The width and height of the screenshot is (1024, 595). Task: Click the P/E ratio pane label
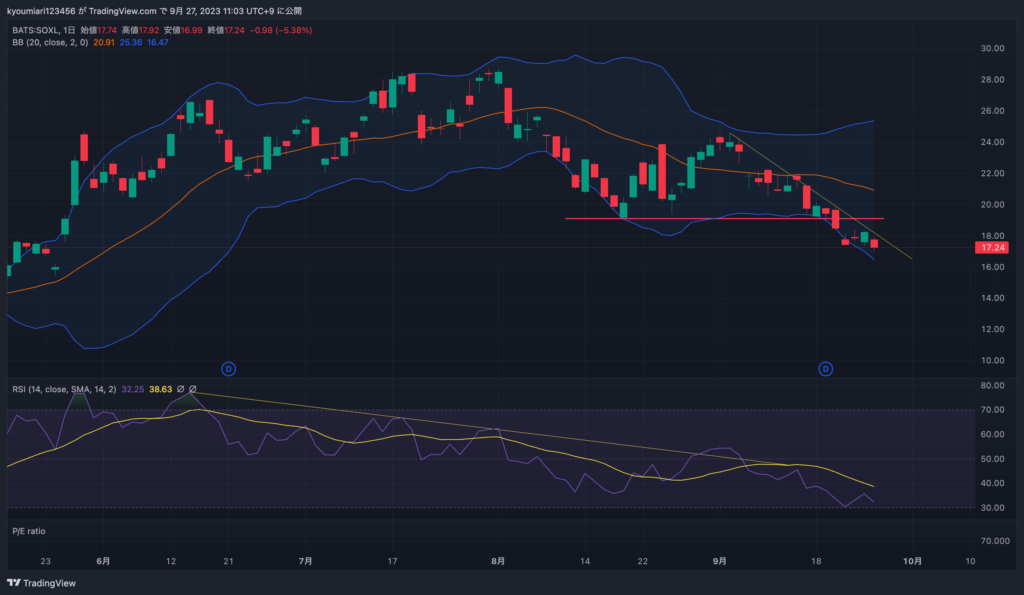point(29,531)
